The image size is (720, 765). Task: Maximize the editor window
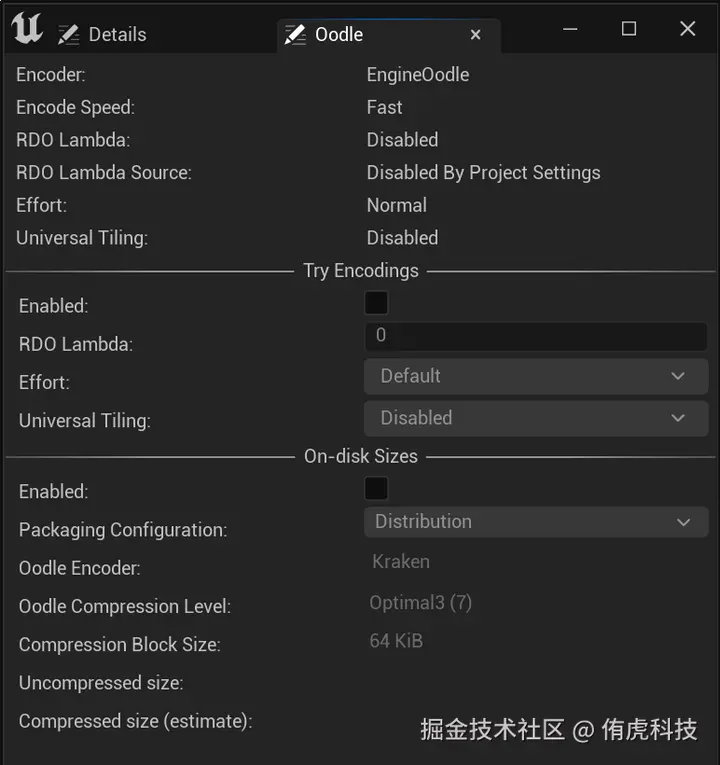pyautogui.click(x=629, y=29)
